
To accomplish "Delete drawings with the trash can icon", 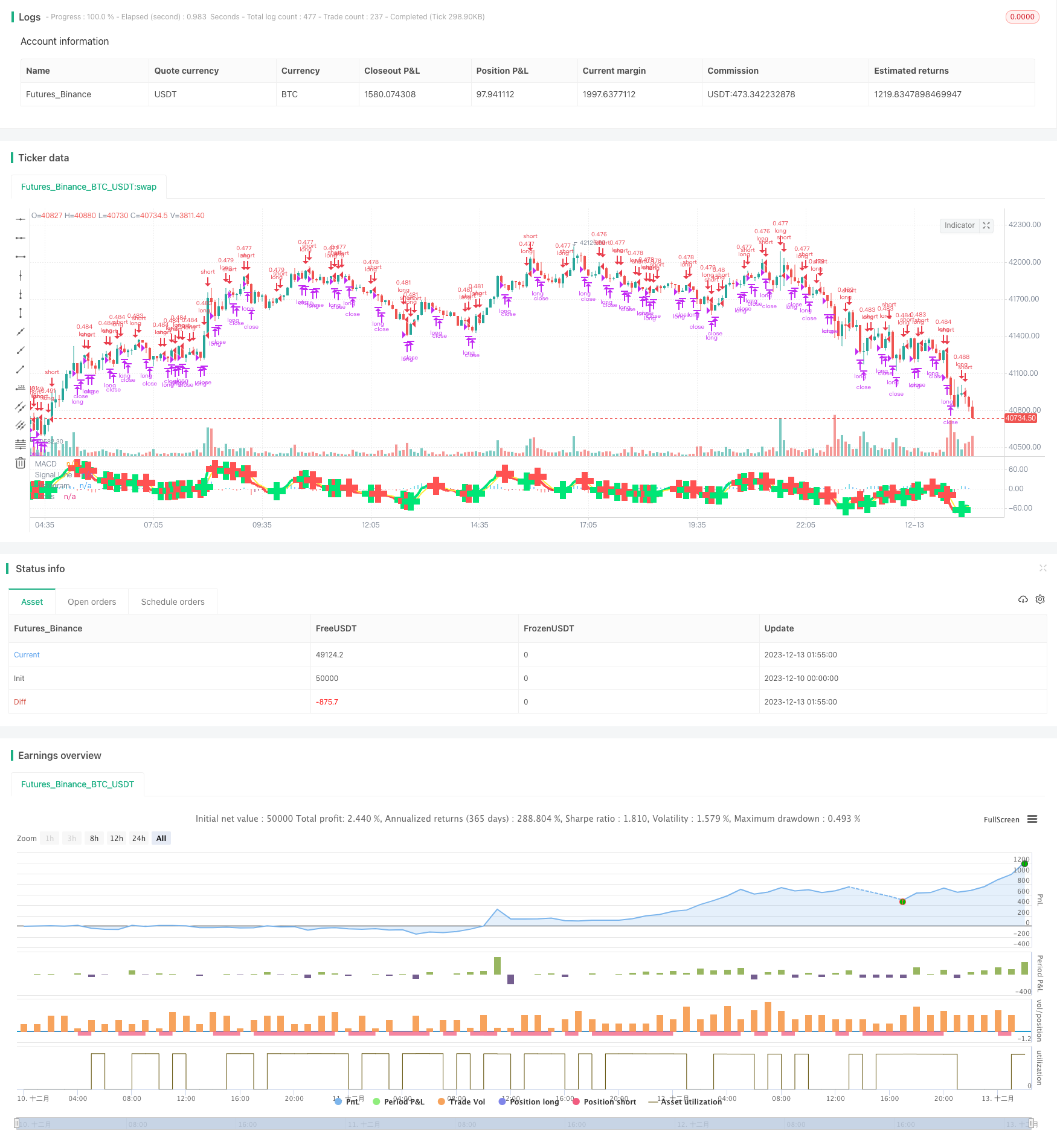I will [21, 463].
